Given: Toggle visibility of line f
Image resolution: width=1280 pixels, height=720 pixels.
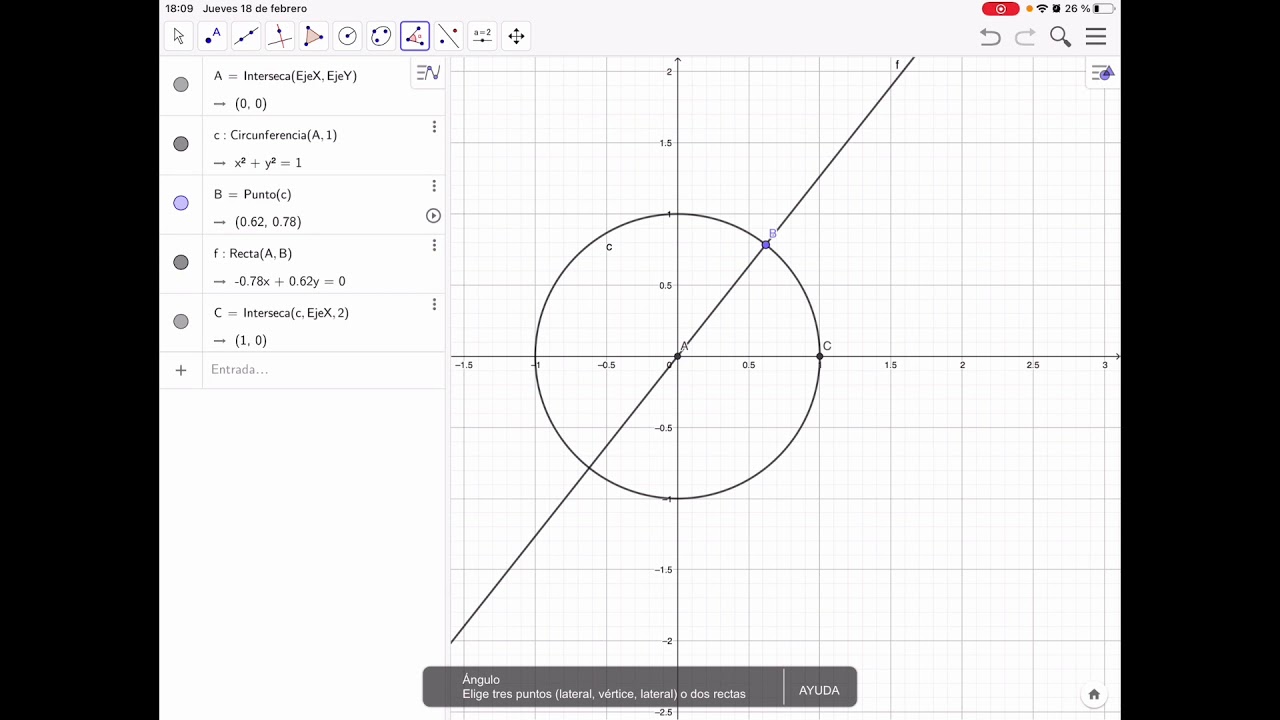Looking at the screenshot, I should [x=181, y=262].
